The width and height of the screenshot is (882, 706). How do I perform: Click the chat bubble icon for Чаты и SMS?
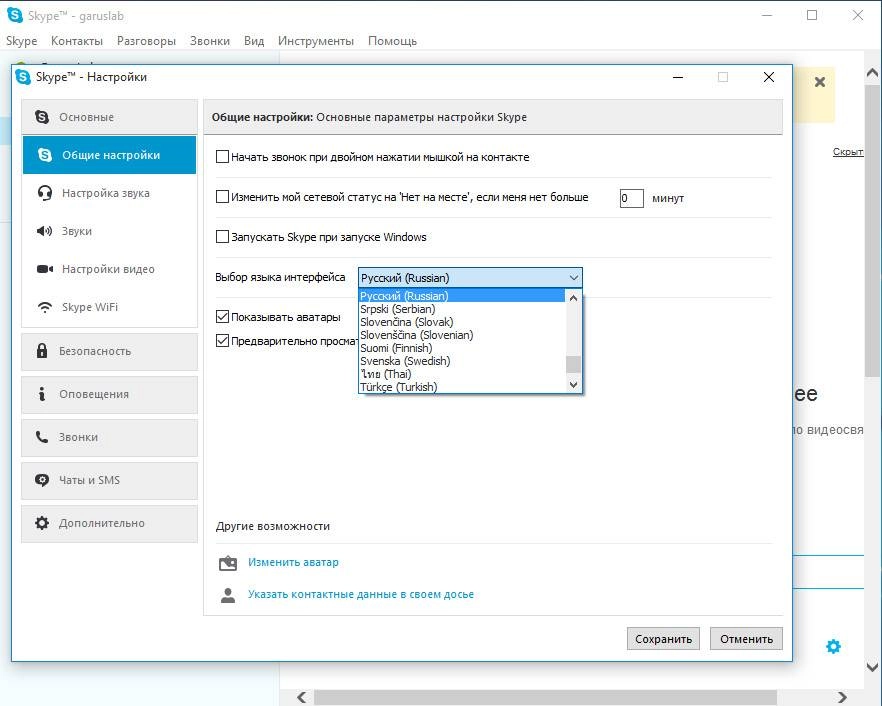pyautogui.click(x=42, y=480)
